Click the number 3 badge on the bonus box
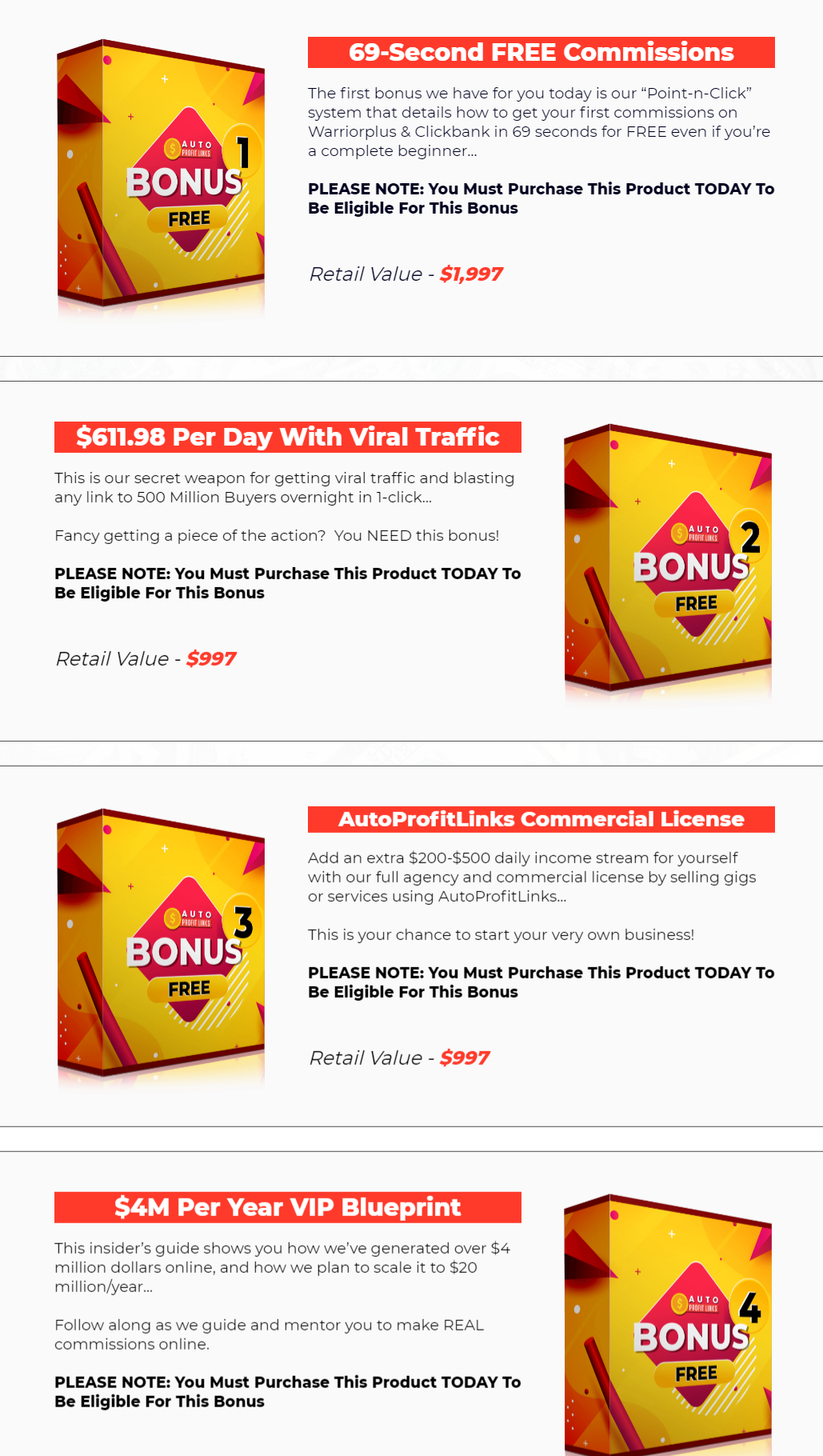 pos(243,922)
